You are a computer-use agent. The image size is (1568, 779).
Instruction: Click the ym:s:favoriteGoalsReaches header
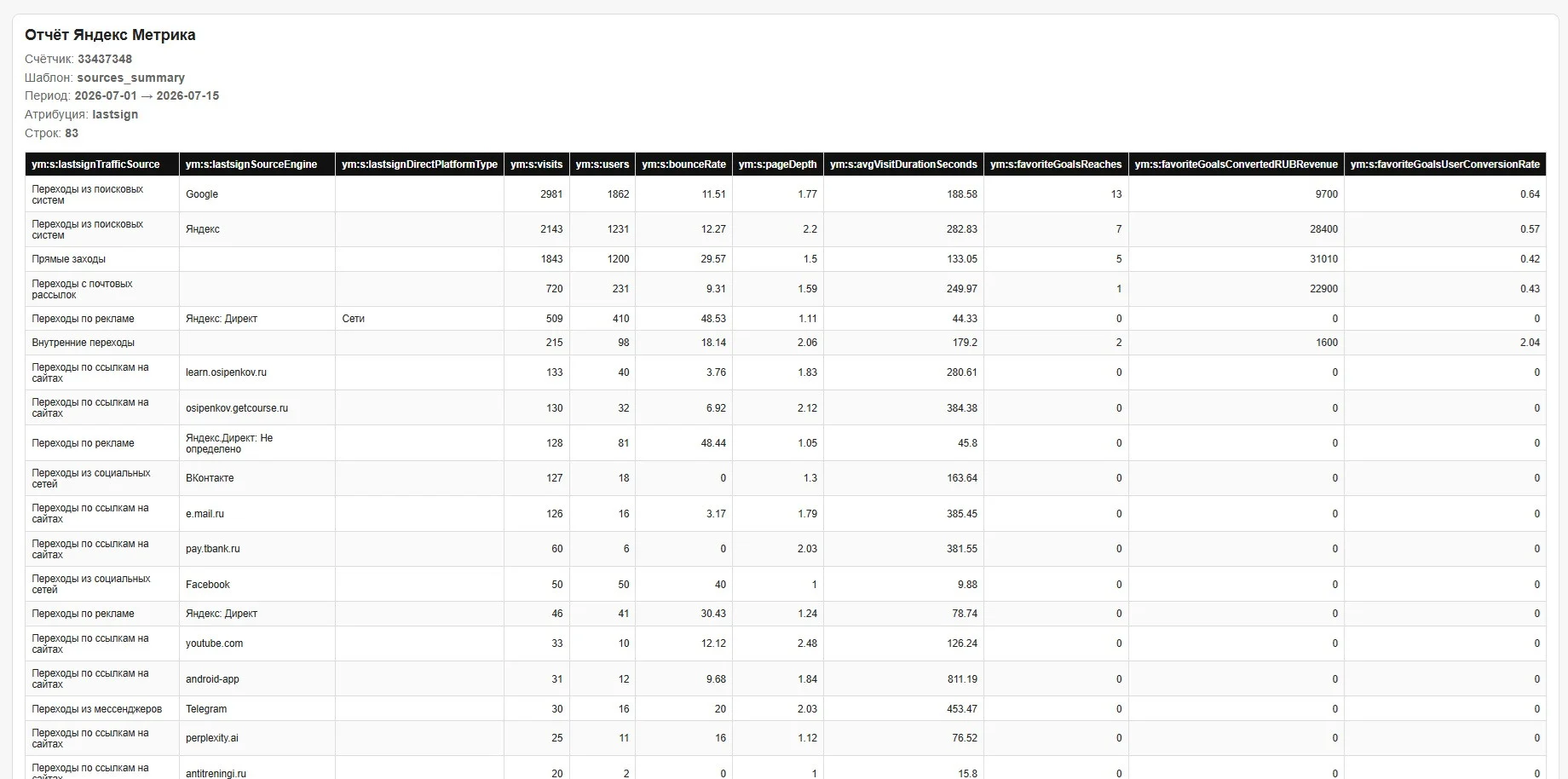pyautogui.click(x=1056, y=164)
